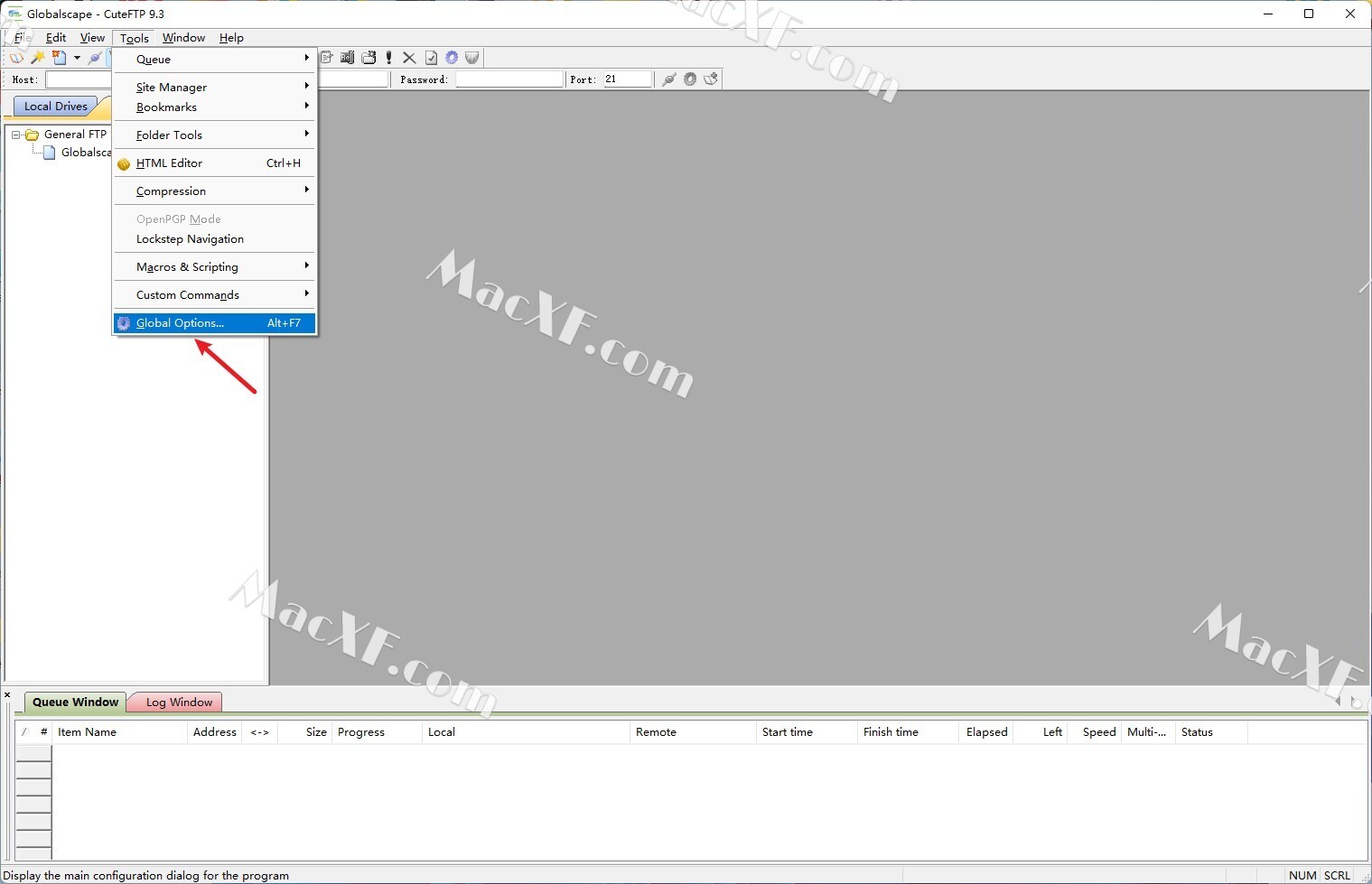The height and width of the screenshot is (884, 1372).
Task: Launch the Connection Wizard wand icon
Action: pos(38,58)
